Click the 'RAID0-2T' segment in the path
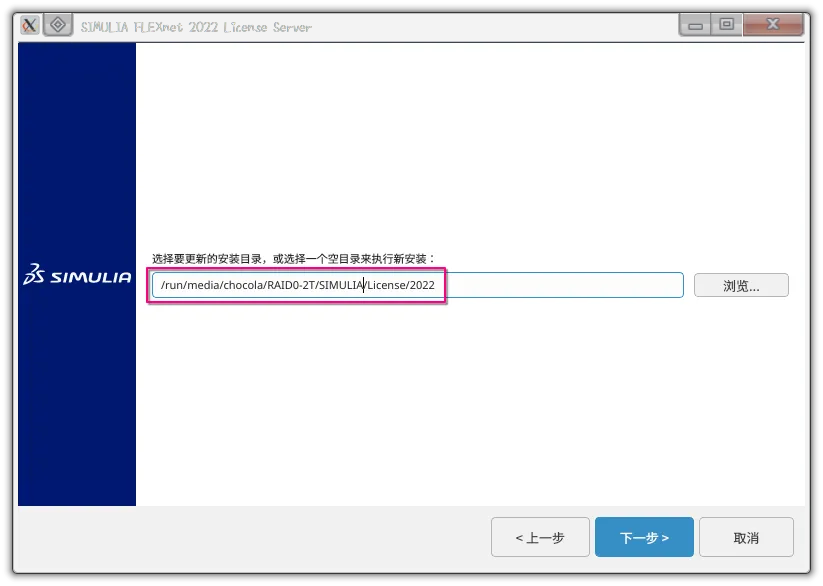 pyautogui.click(x=289, y=286)
